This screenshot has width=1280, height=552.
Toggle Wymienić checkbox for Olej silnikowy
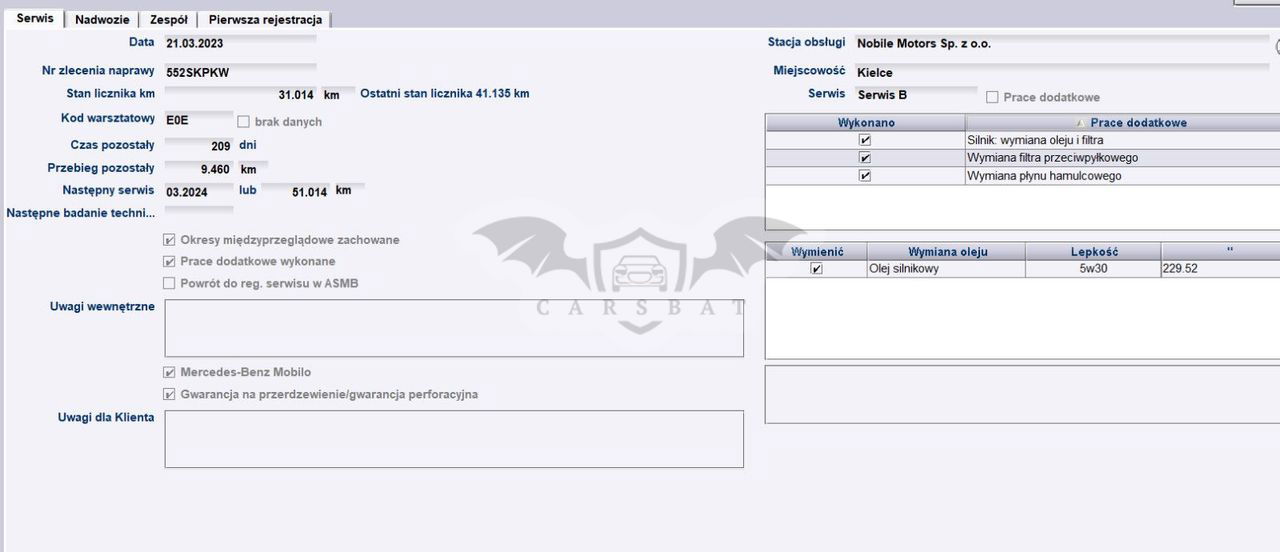(x=816, y=269)
